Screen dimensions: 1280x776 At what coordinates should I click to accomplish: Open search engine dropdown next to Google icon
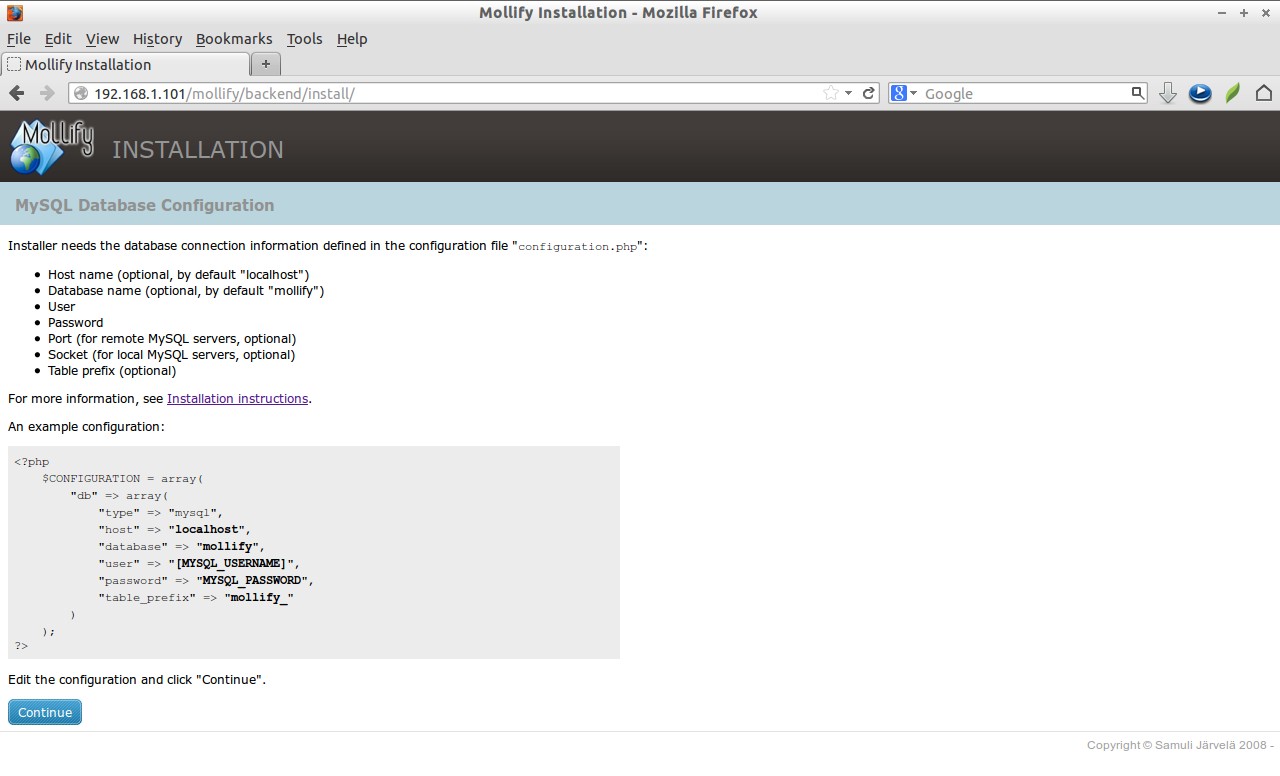click(913, 93)
